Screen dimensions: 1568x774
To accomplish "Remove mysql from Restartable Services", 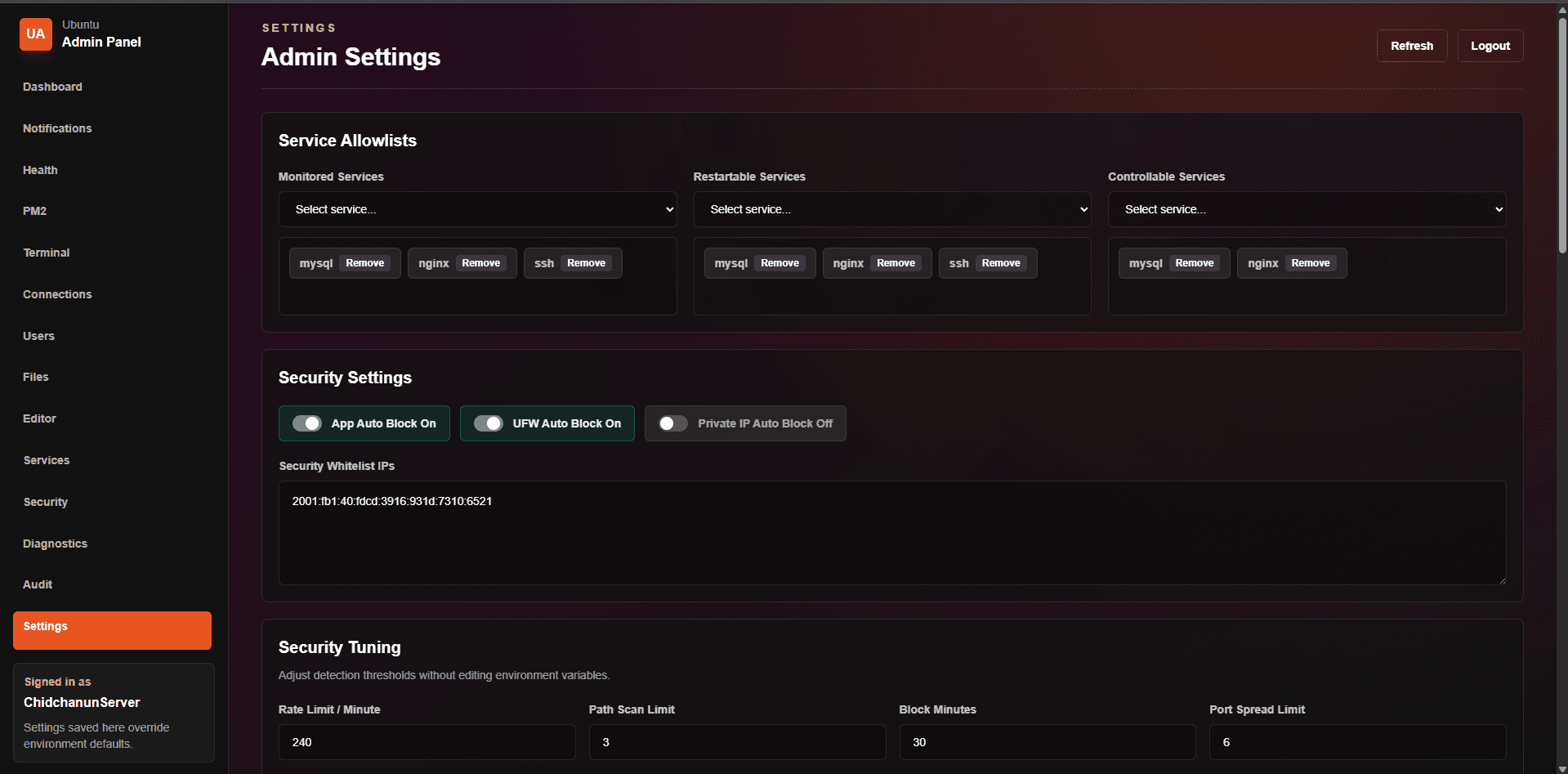I will point(780,263).
